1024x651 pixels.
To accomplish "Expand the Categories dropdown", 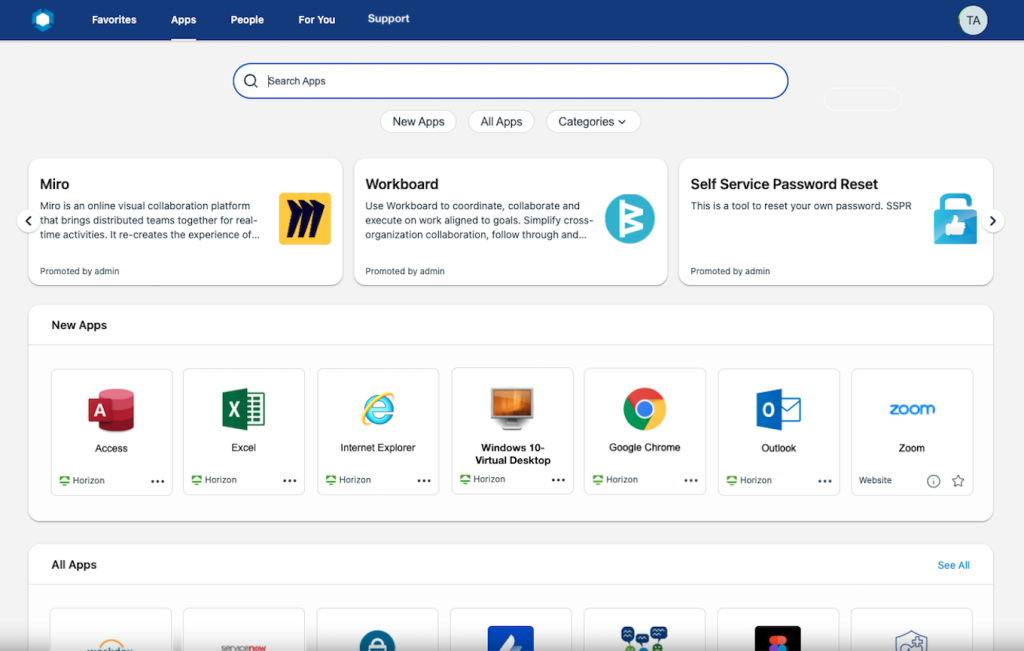I will click(592, 122).
